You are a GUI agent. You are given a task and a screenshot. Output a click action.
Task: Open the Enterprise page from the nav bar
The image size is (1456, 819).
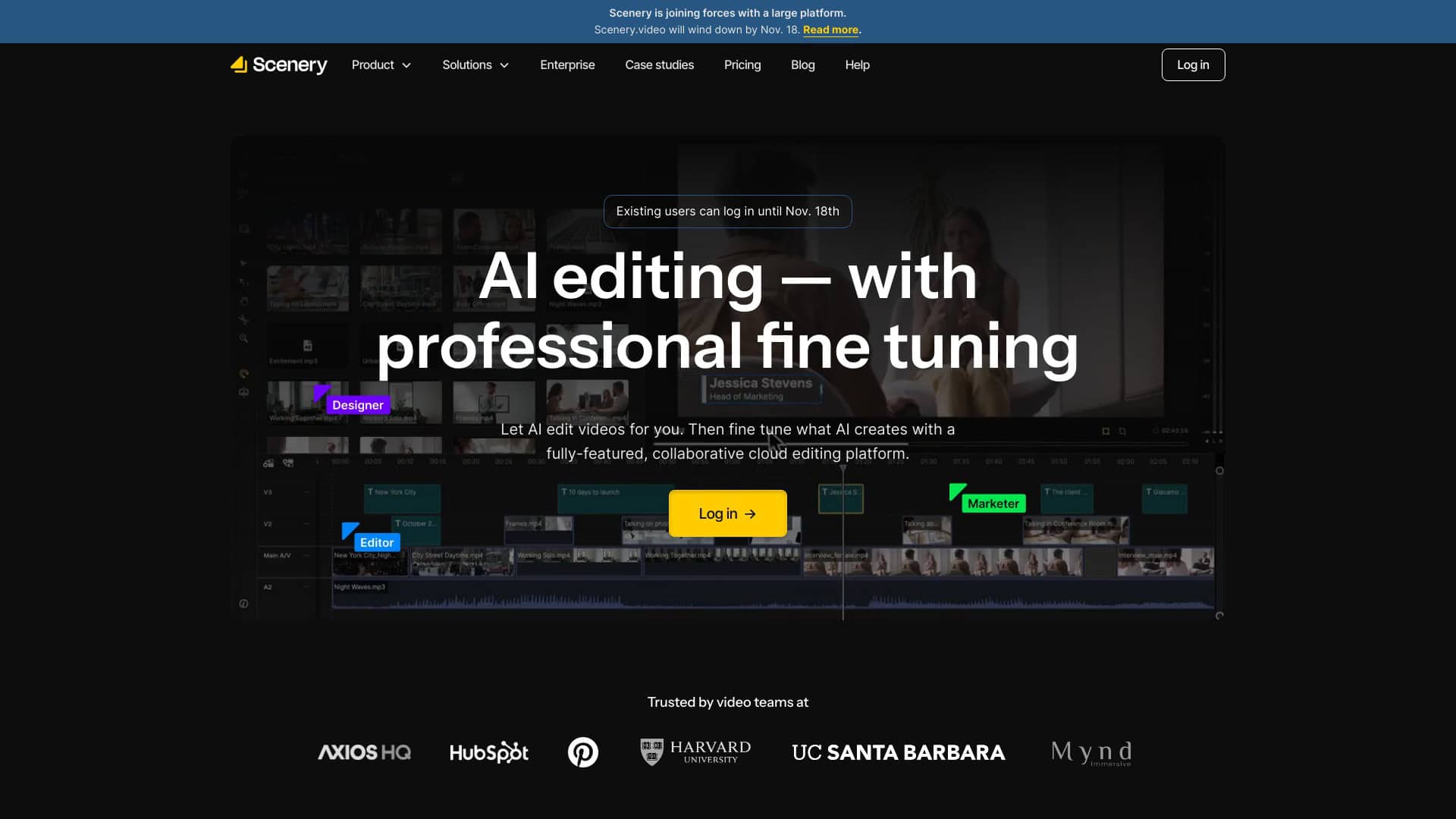point(567,64)
